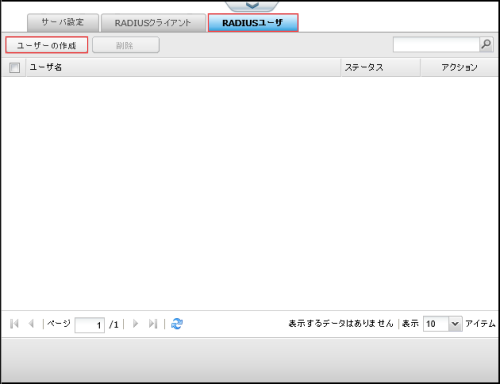Select the RADIUSユーザ tab
The height and width of the screenshot is (384, 500).
[x=253, y=23]
